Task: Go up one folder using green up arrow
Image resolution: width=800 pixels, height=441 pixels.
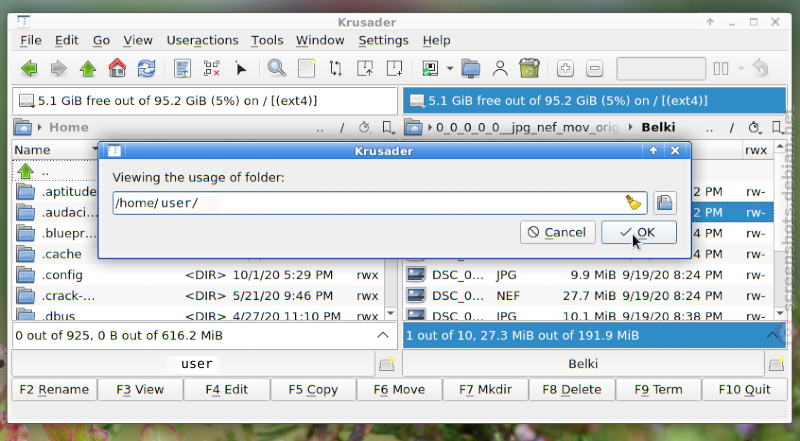Action: 88,68
